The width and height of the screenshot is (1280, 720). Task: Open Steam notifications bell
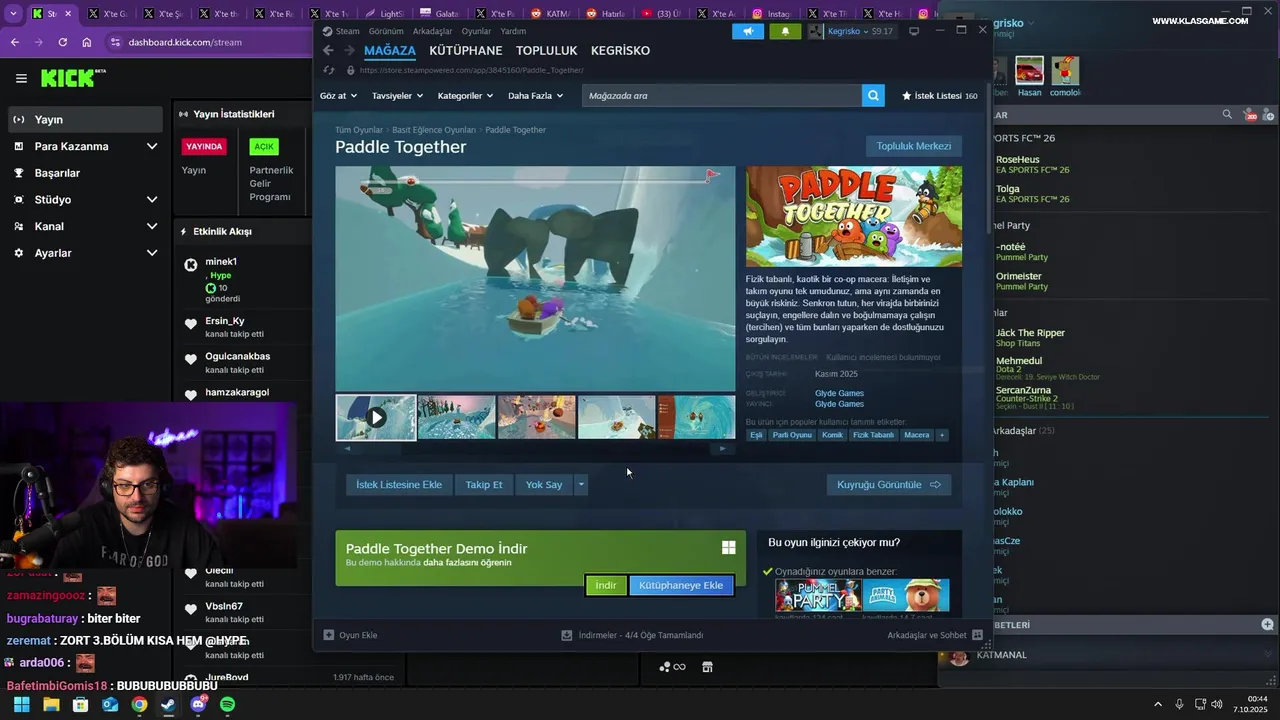click(x=785, y=31)
